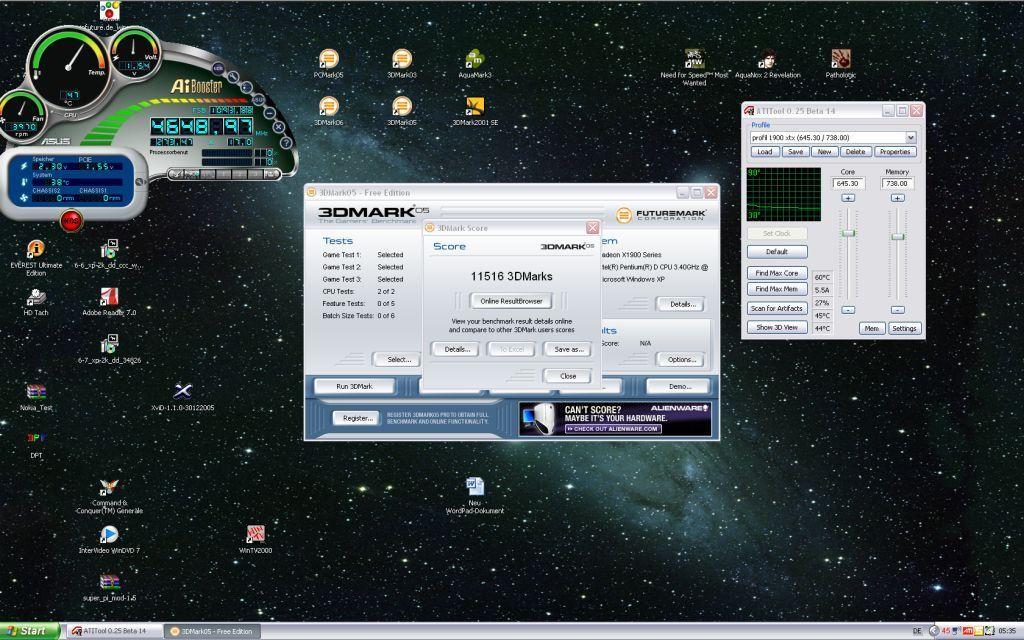Click the Options button in 3DMark05
Screen dimensions: 1024x640
click(681, 360)
